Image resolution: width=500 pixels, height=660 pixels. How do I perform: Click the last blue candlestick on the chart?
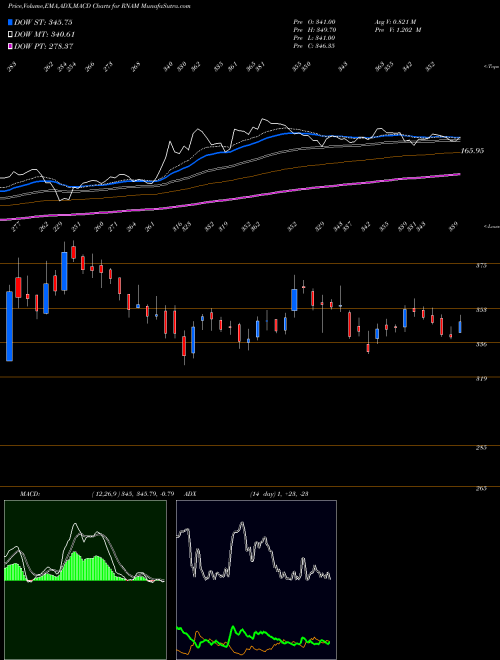point(460,327)
